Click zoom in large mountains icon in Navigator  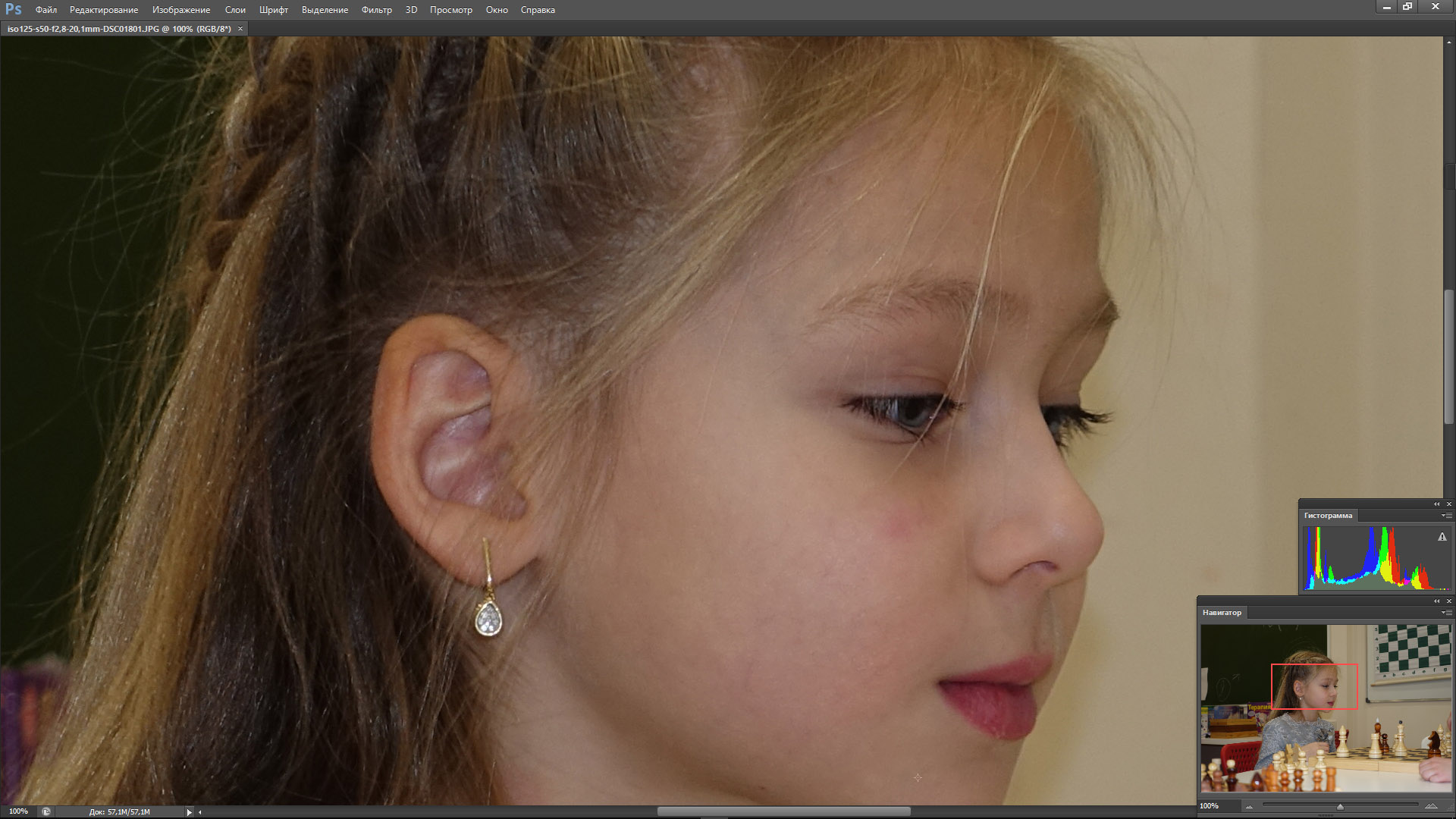[x=1431, y=805]
